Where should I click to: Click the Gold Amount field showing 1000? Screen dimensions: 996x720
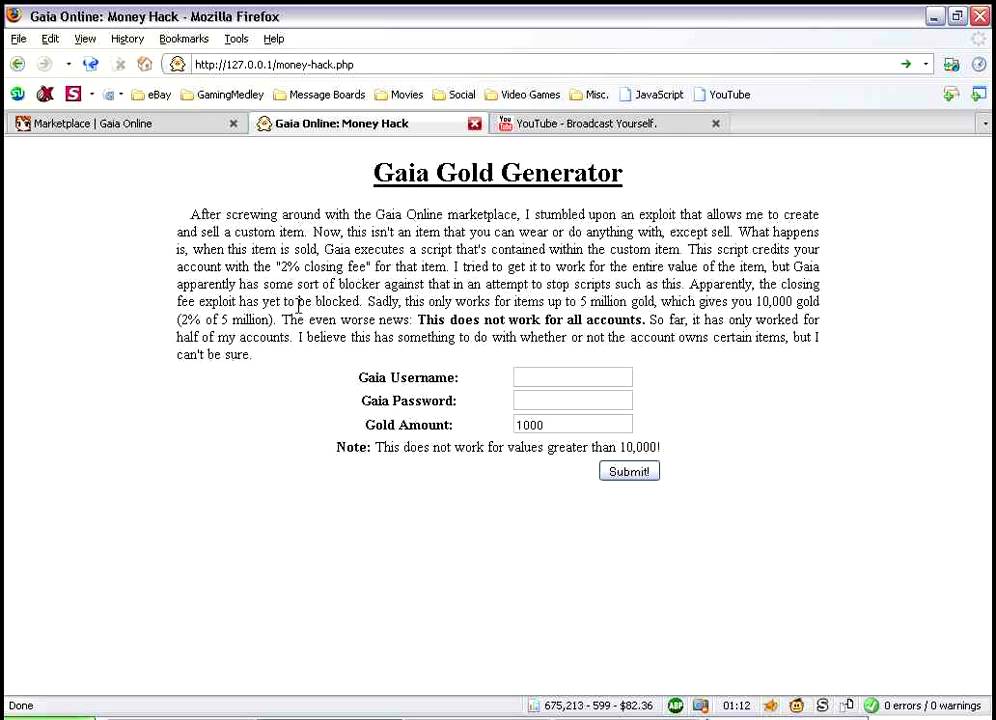(573, 425)
